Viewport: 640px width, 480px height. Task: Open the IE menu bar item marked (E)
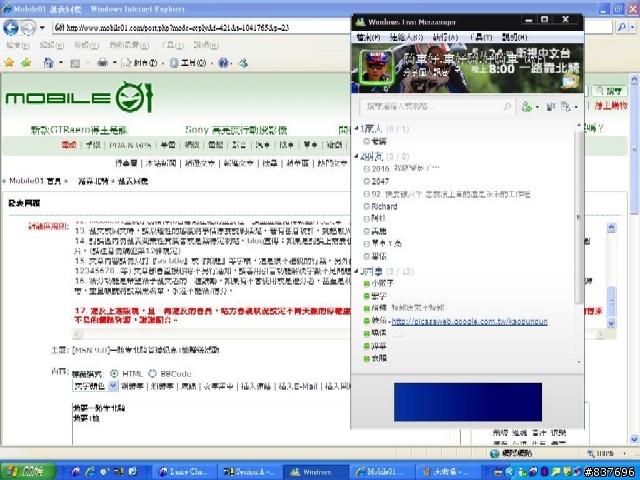(52, 45)
